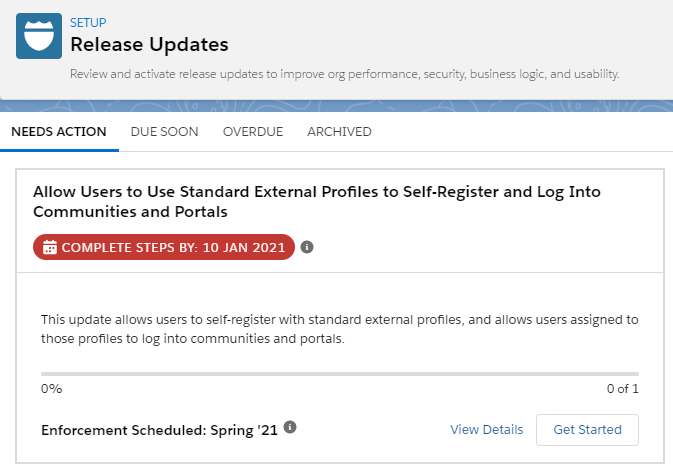Click the Get Started button
Screen dimensions: 673x473
pyautogui.click(x=587, y=429)
